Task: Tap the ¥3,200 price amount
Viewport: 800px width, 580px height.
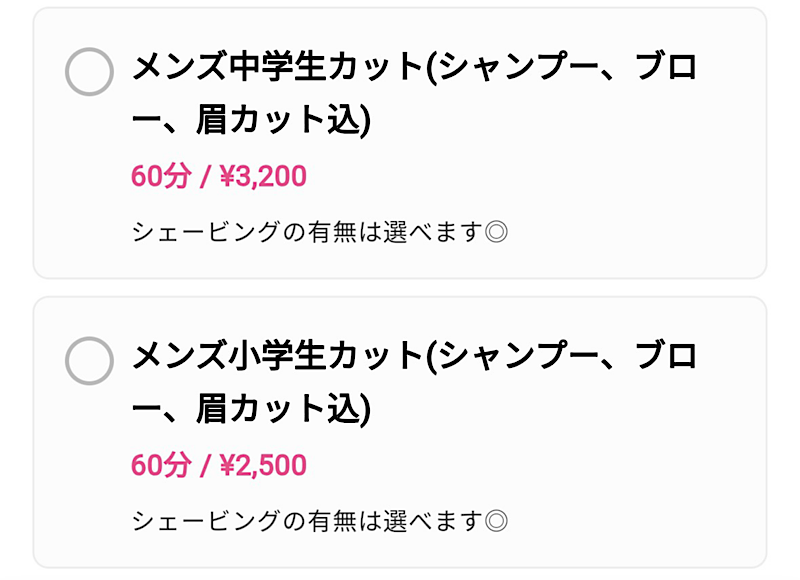Action: [x=262, y=177]
